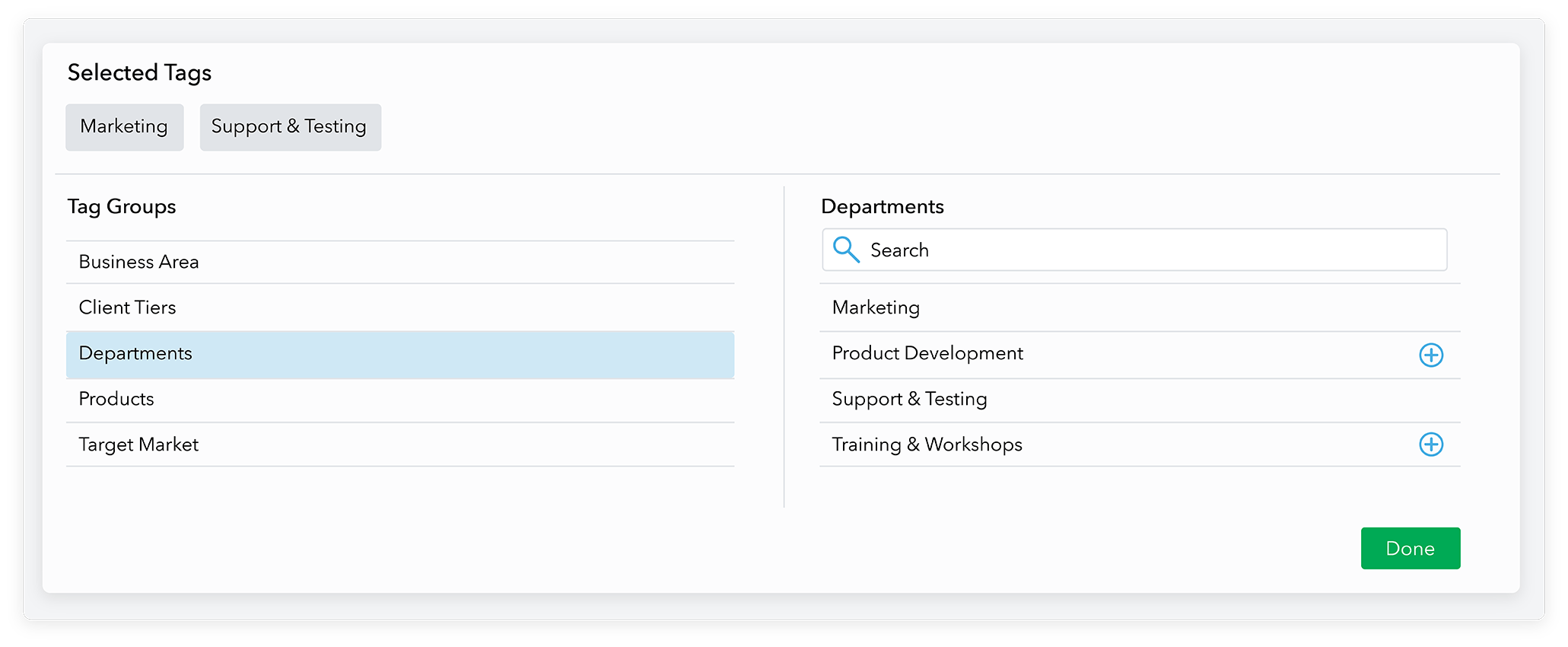This screenshot has width=1568, height=647.
Task: Click the magnifier icon in the search box
Action: (x=845, y=250)
